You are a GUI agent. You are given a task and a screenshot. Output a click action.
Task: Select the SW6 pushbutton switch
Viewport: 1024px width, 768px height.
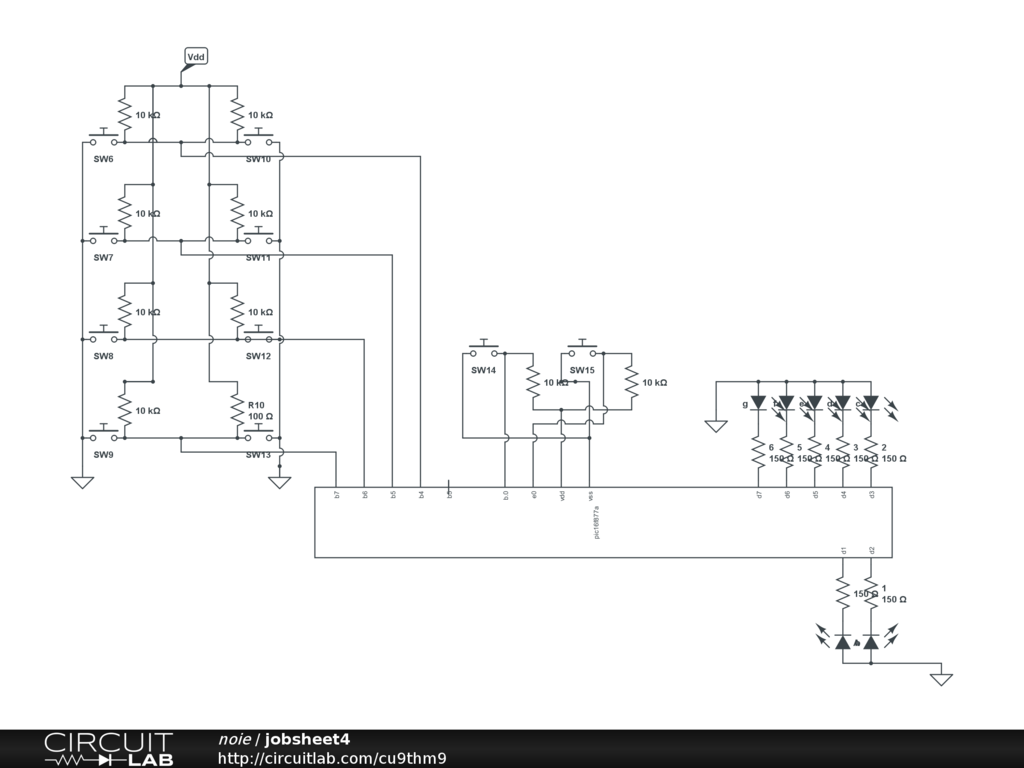coord(103,140)
